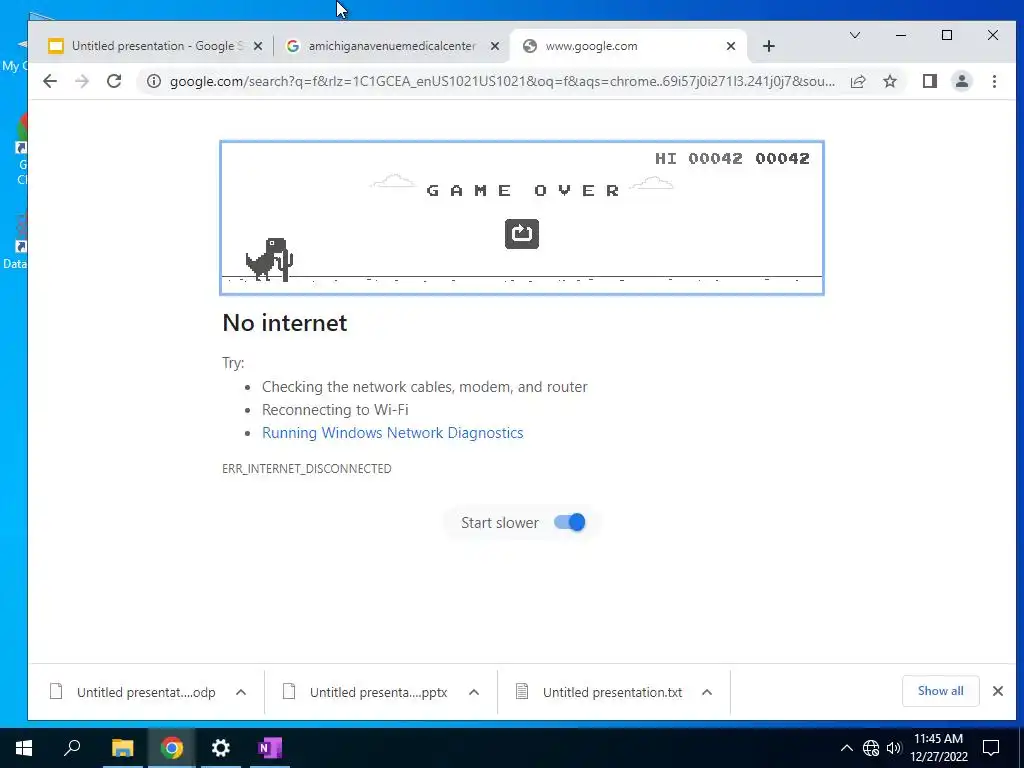Open a new tab with plus button
Image resolution: width=1024 pixels, height=768 pixels.
[x=769, y=46]
